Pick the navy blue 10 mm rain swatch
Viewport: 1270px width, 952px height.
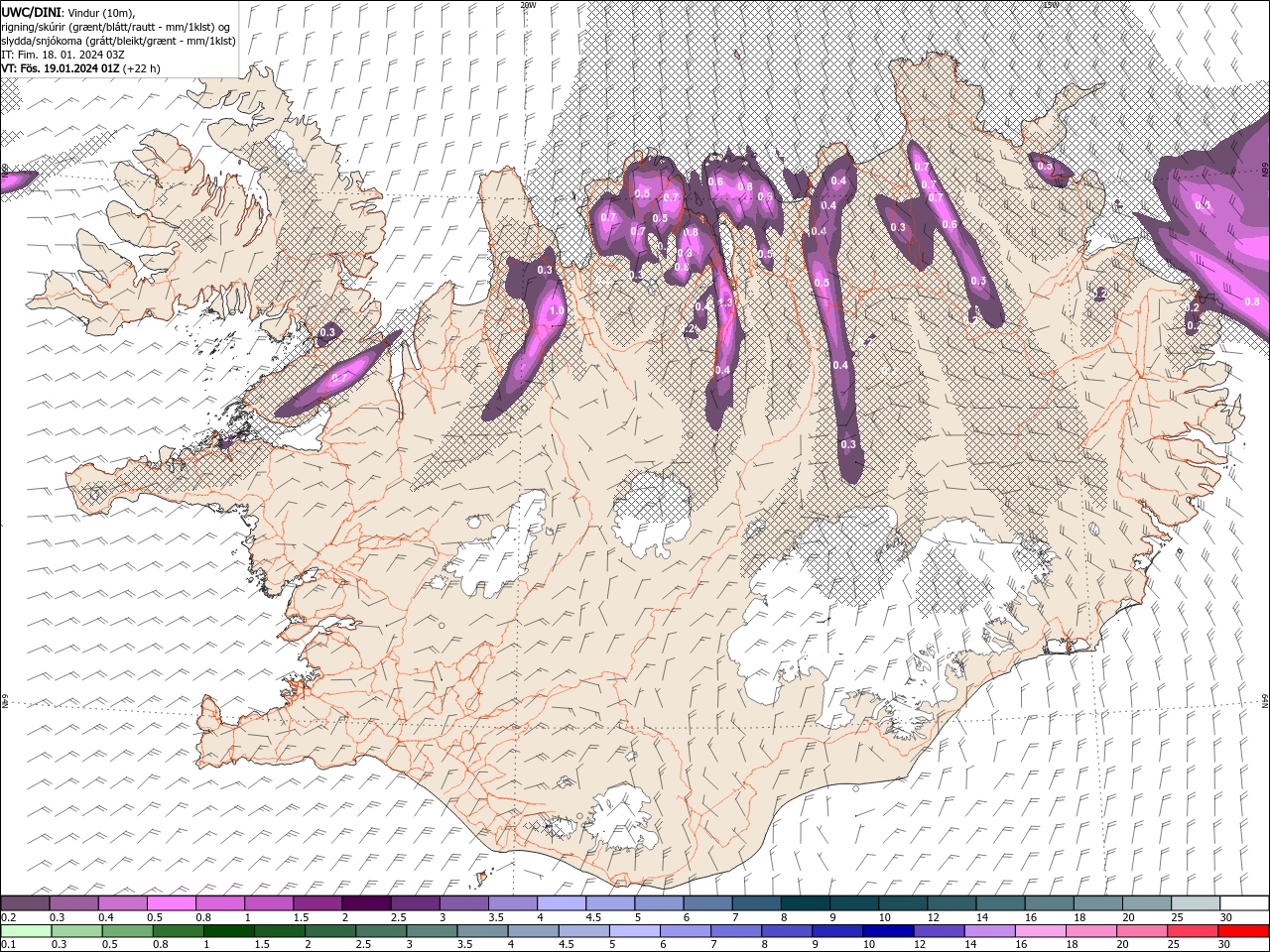pos(886,931)
